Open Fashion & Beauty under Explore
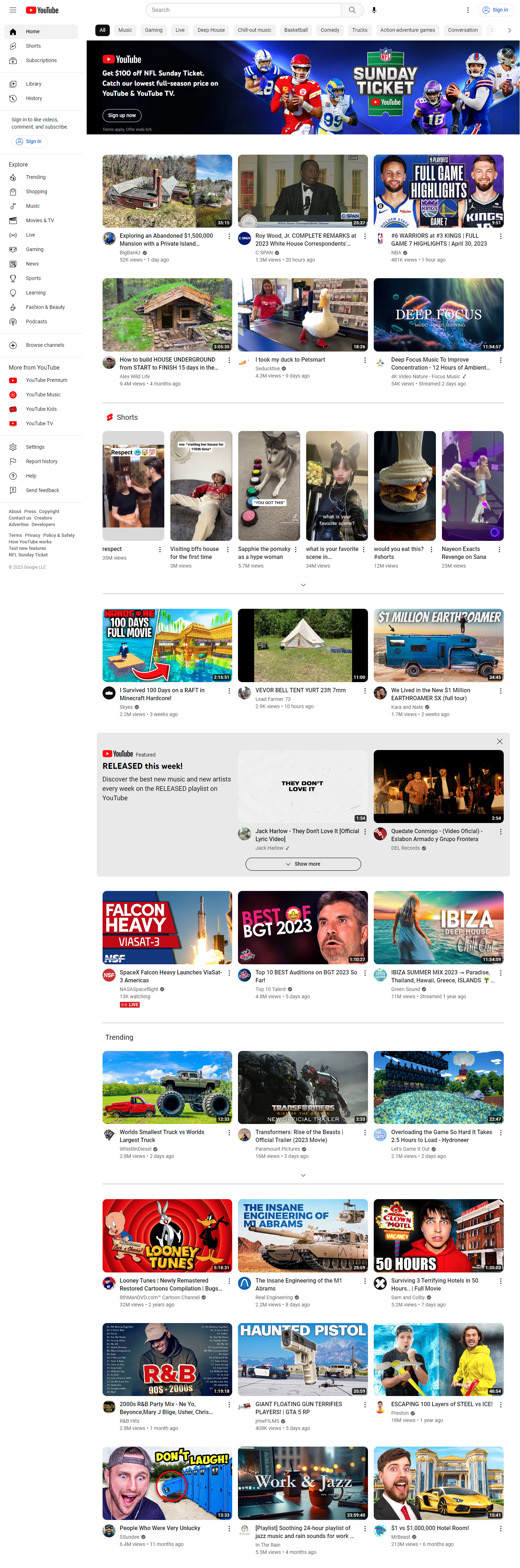This screenshot has height=1568, width=520. click(41, 307)
